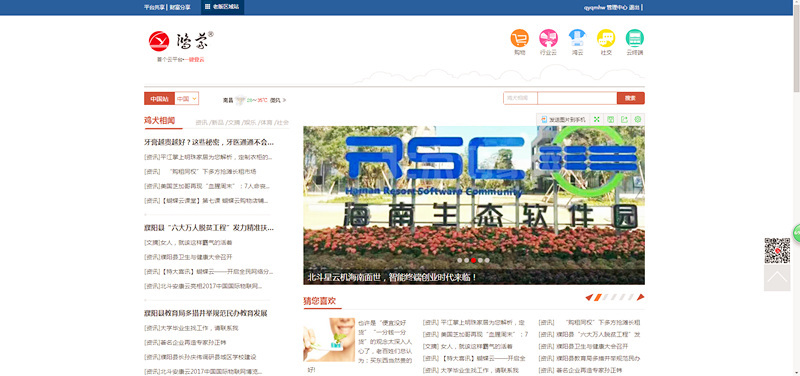The height and width of the screenshot is (376, 800).
Task: Click the 退出 logout link
Action: (x=634, y=7)
